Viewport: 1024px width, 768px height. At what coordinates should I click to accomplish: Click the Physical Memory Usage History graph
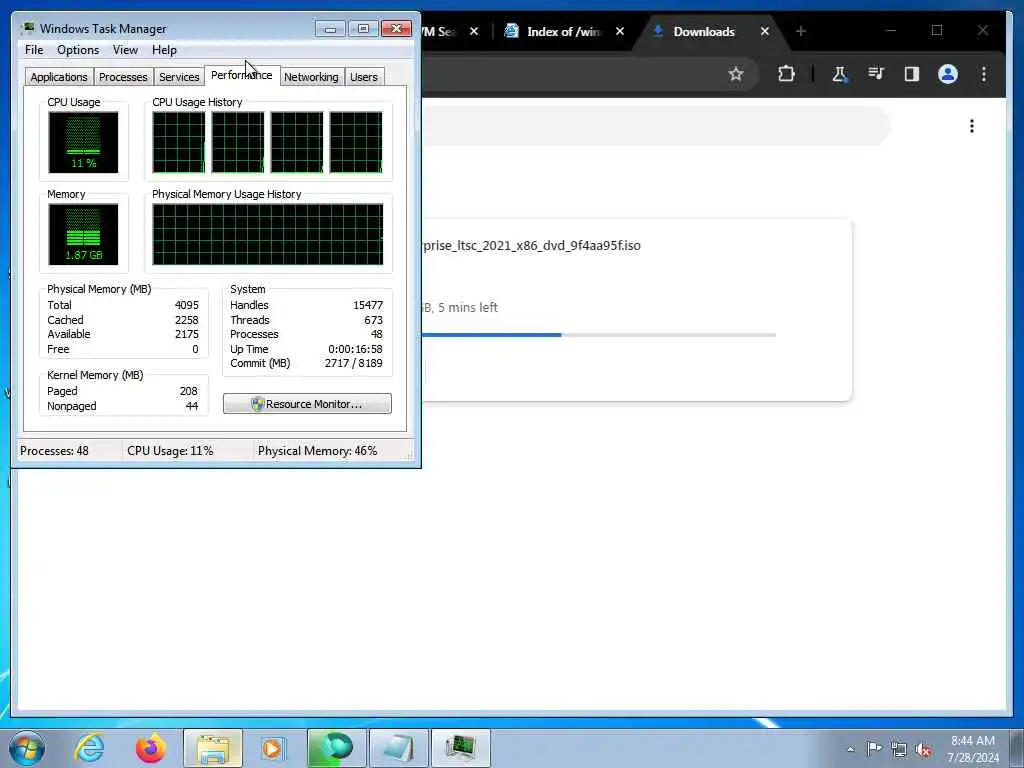coord(268,234)
